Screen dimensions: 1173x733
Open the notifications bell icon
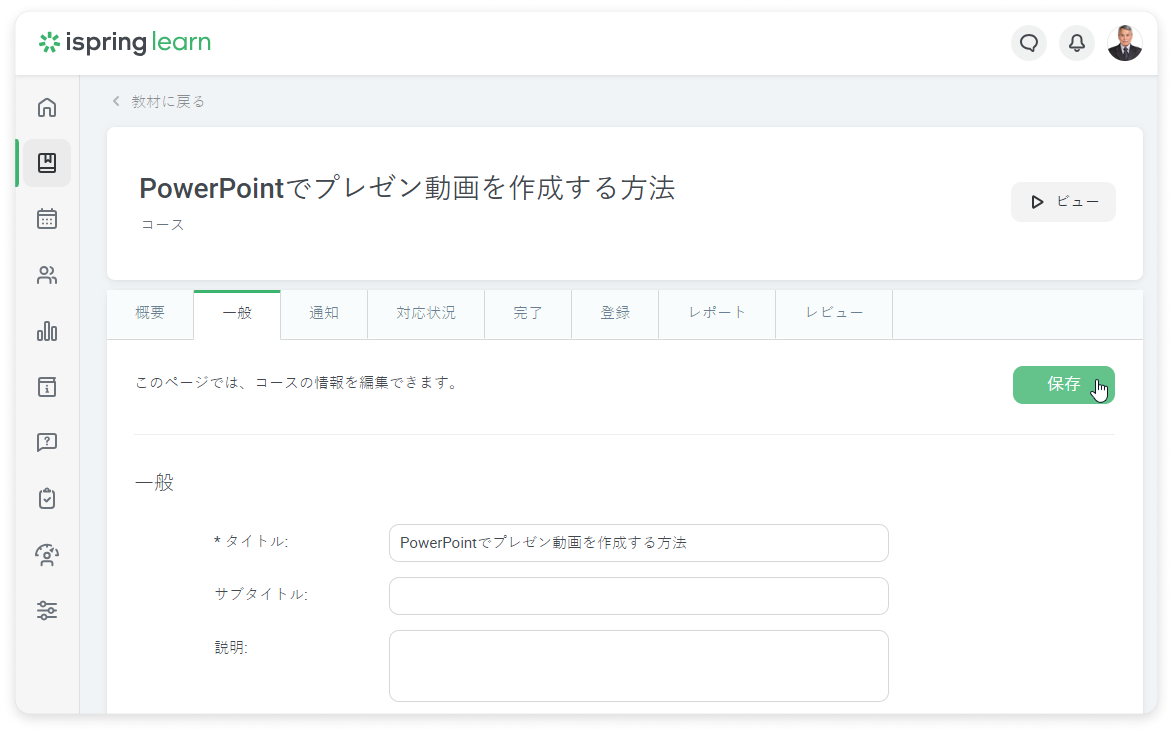click(1077, 43)
